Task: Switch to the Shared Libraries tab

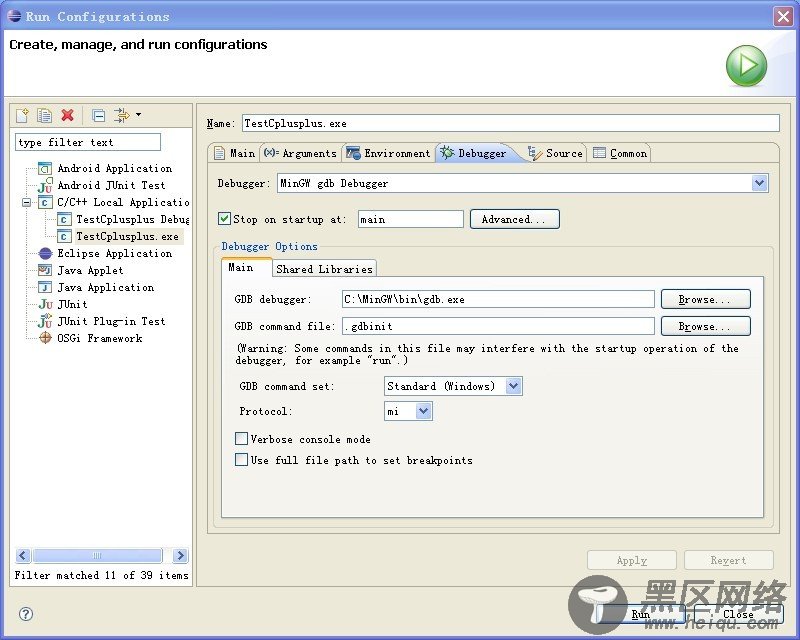Action: 324,268
